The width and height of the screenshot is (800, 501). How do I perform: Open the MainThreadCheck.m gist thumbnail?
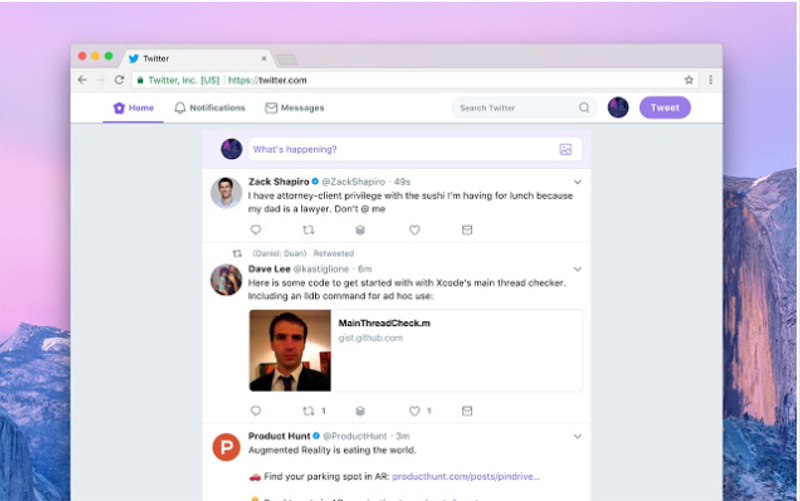(290, 350)
